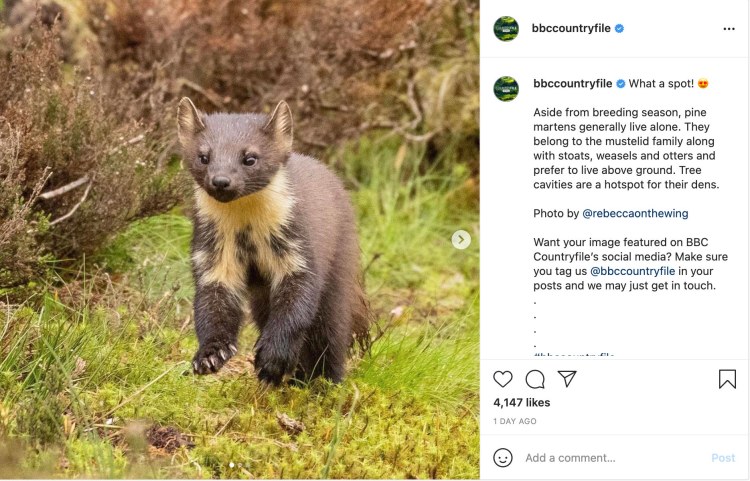Viewport: 750px width, 481px height.
Task: Click verified badge in the post header
Action: pyautogui.click(x=619, y=29)
